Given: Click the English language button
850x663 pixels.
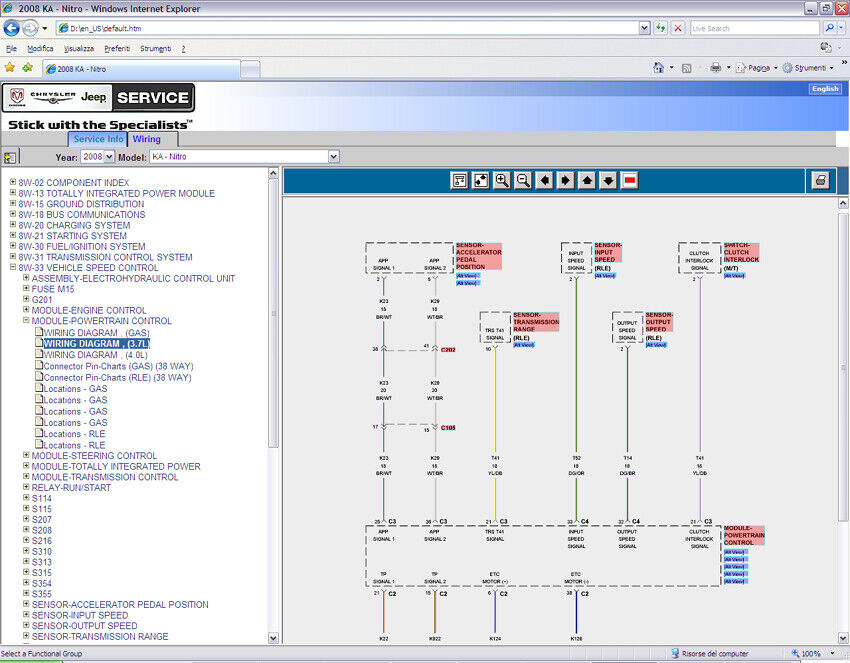Looking at the screenshot, I should point(825,89).
